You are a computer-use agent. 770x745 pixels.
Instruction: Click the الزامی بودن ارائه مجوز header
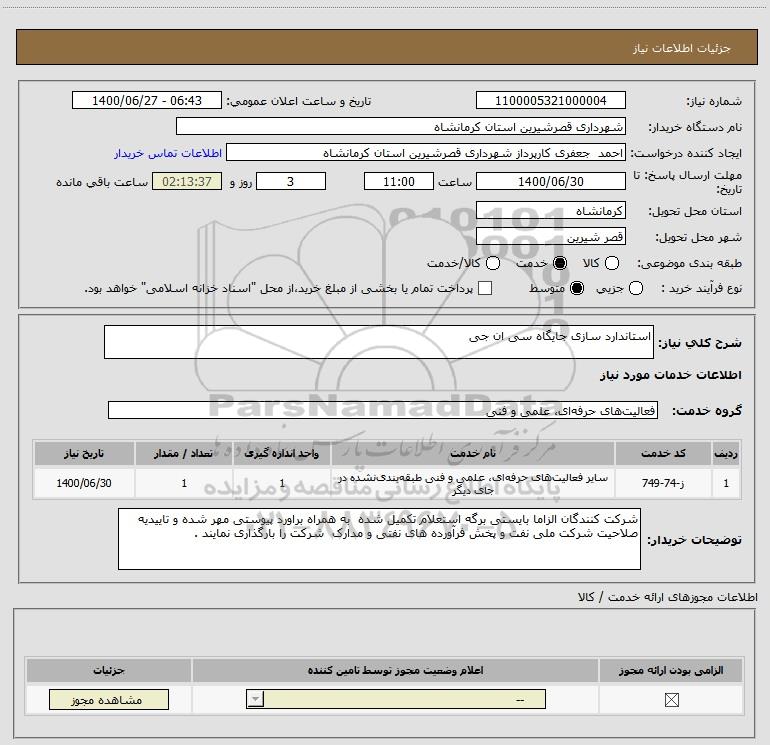point(671,670)
